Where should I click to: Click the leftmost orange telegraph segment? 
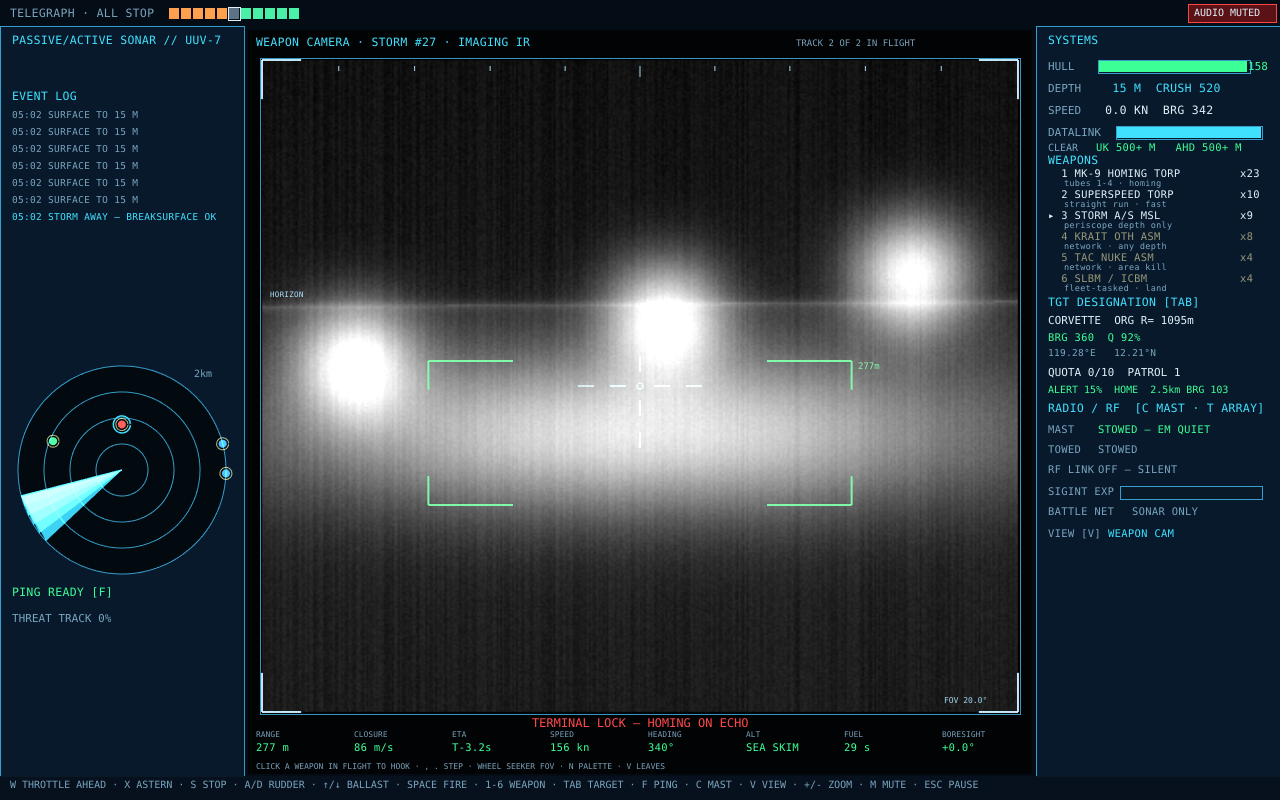[174, 14]
